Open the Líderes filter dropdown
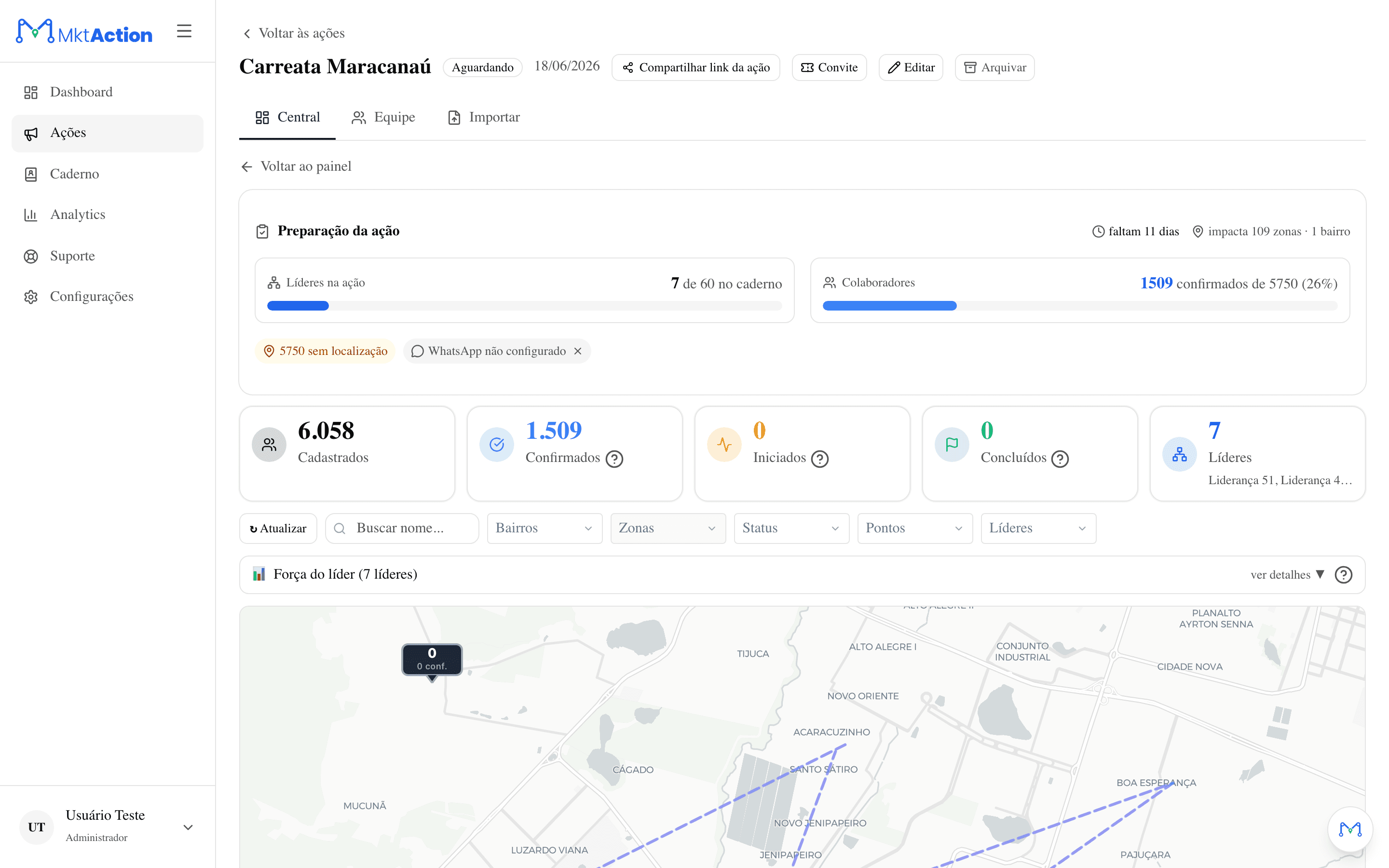Screen dimensions: 1389x868 (x=1038, y=528)
